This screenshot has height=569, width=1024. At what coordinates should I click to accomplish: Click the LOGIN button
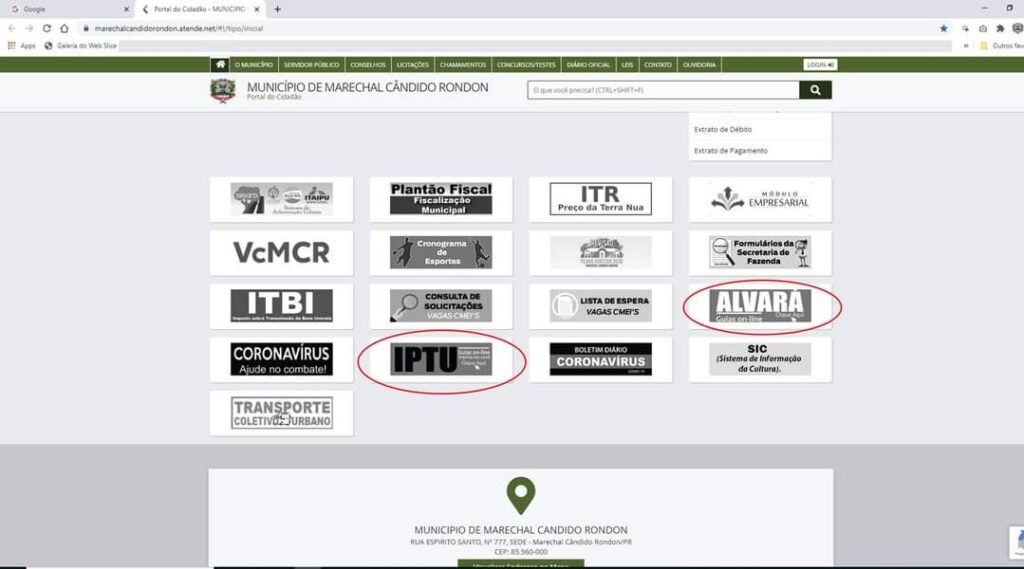[820, 65]
